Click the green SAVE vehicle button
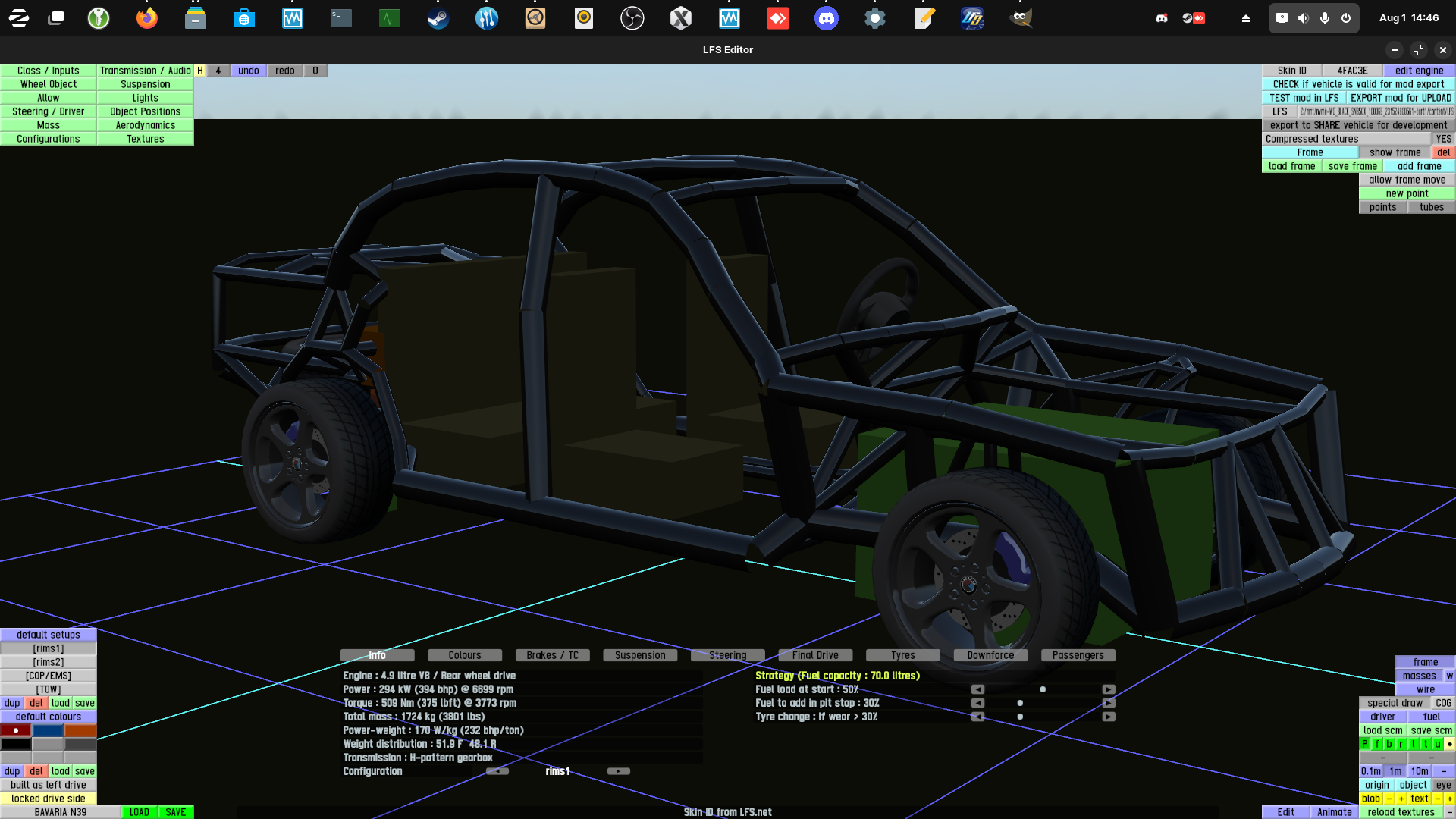Image resolution: width=1456 pixels, height=819 pixels. 176,812
